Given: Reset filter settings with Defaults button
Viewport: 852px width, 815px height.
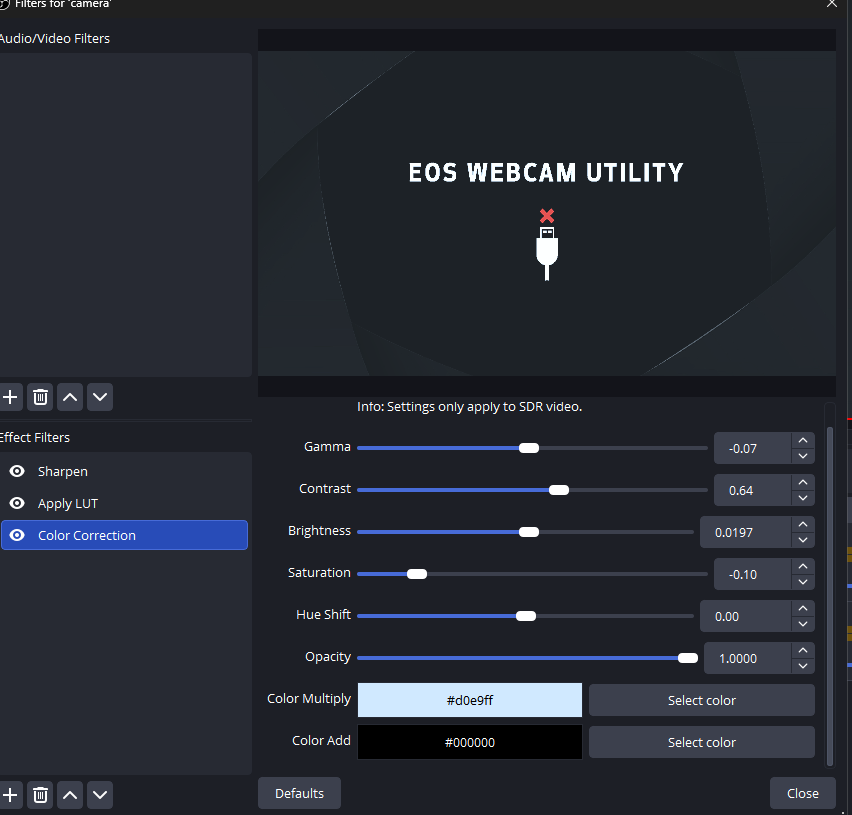Looking at the screenshot, I should [x=299, y=793].
